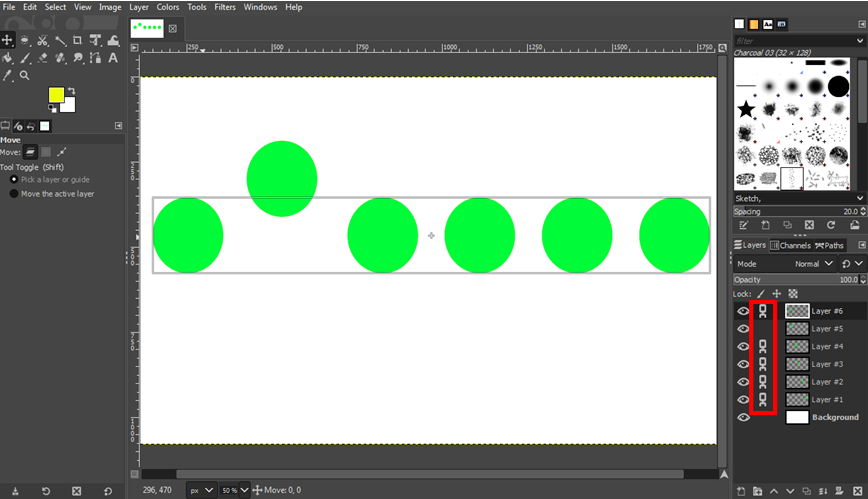
Task: Select the Unified Transform tool
Action: pos(95,40)
